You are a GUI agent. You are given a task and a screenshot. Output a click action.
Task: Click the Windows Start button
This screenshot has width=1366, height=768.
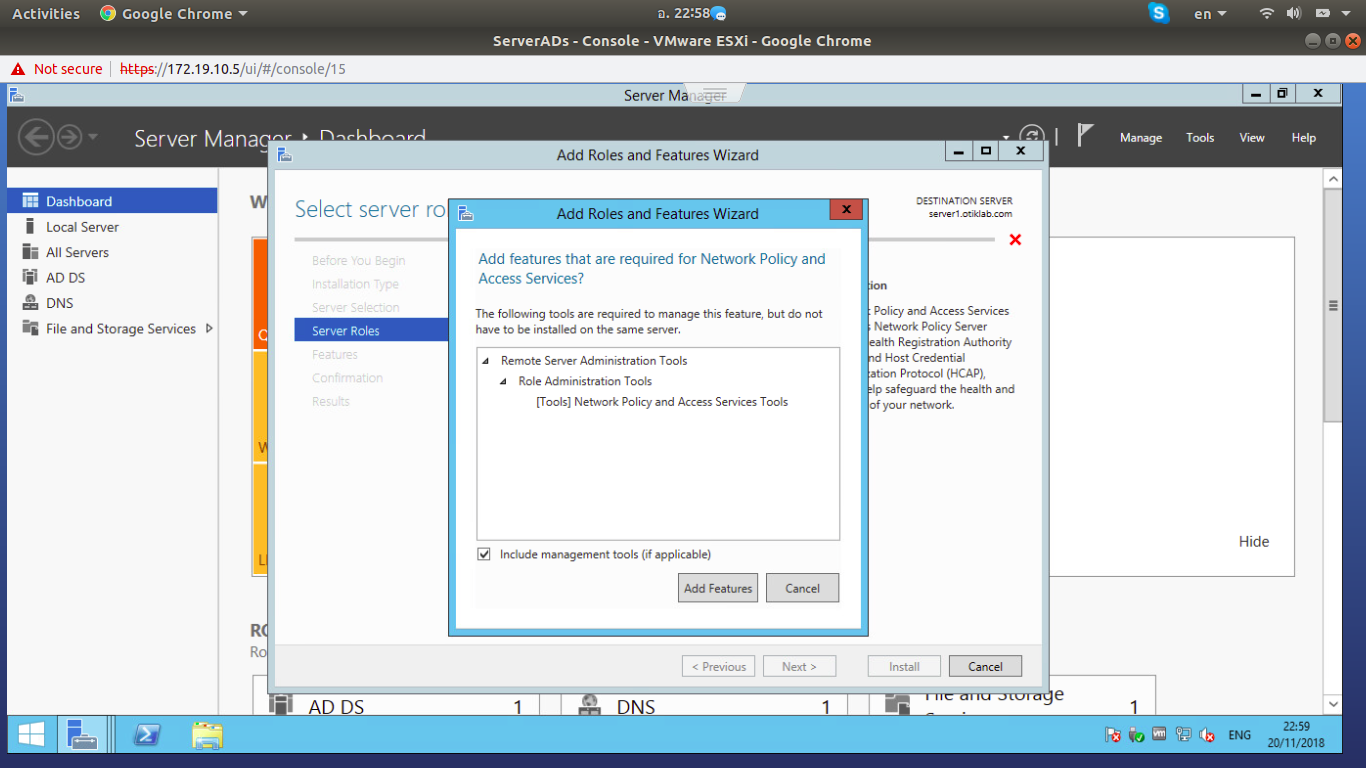[x=31, y=736]
